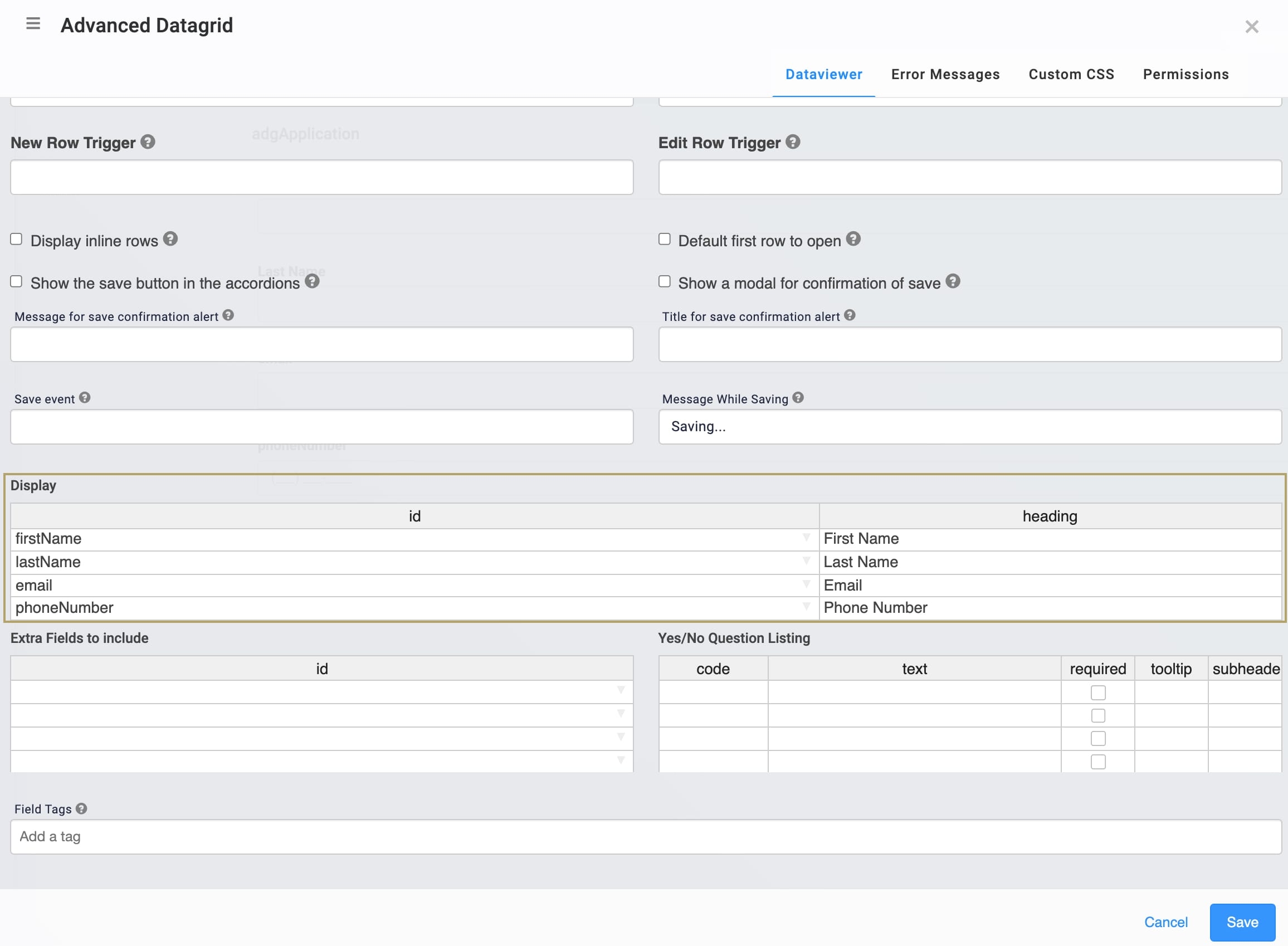The image size is (1288, 946).
Task: Click the code column header in Yes/No listing
Action: coord(713,668)
